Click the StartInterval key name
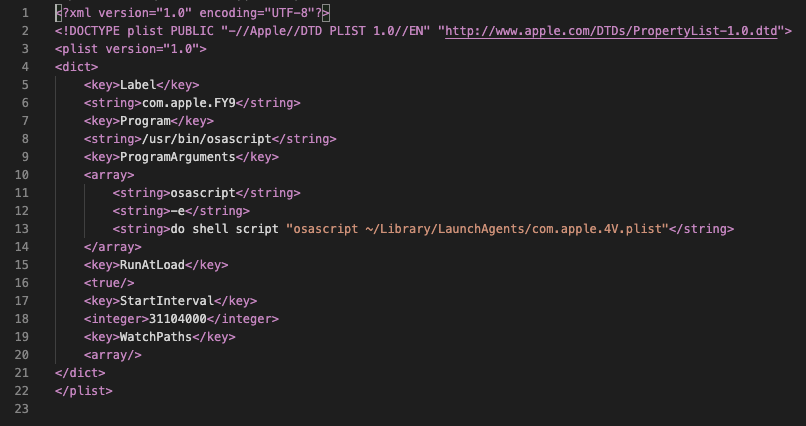This screenshot has width=806, height=426. (167, 301)
